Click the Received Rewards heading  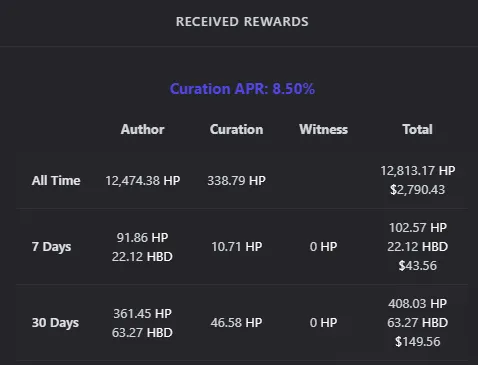[x=242, y=22]
